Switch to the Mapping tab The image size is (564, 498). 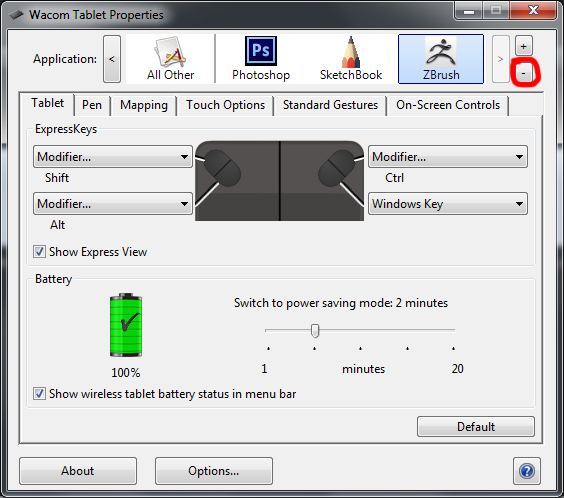tap(144, 105)
